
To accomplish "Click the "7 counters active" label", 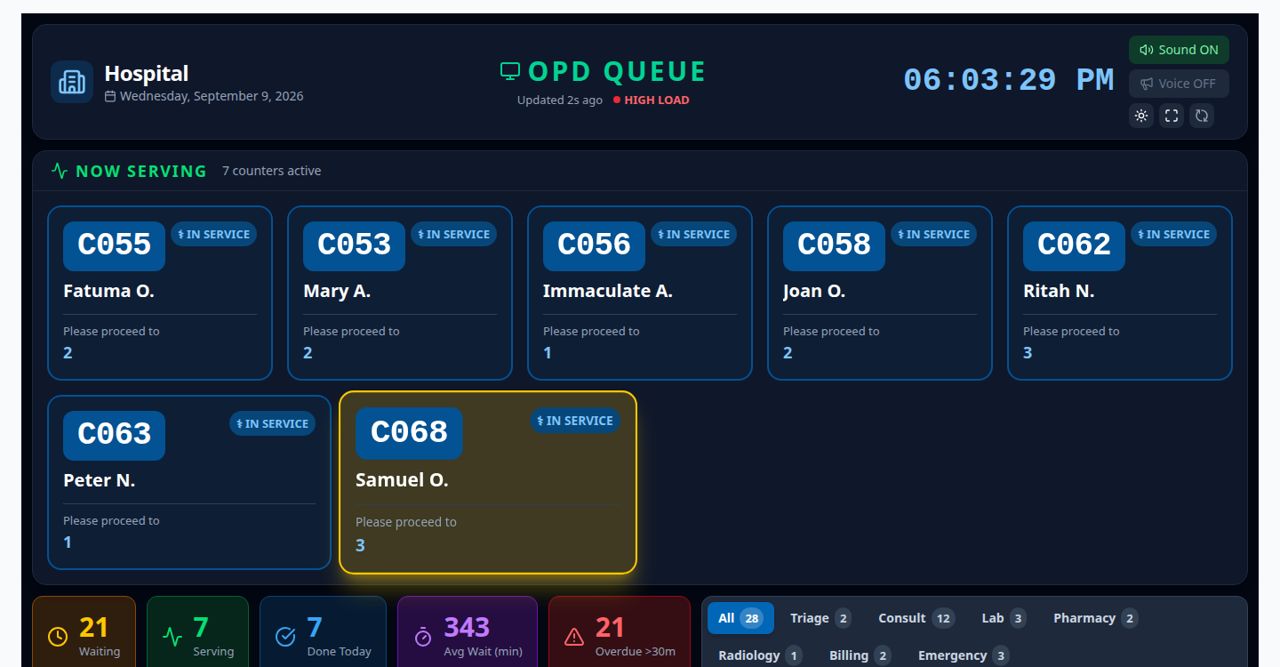I will [272, 171].
